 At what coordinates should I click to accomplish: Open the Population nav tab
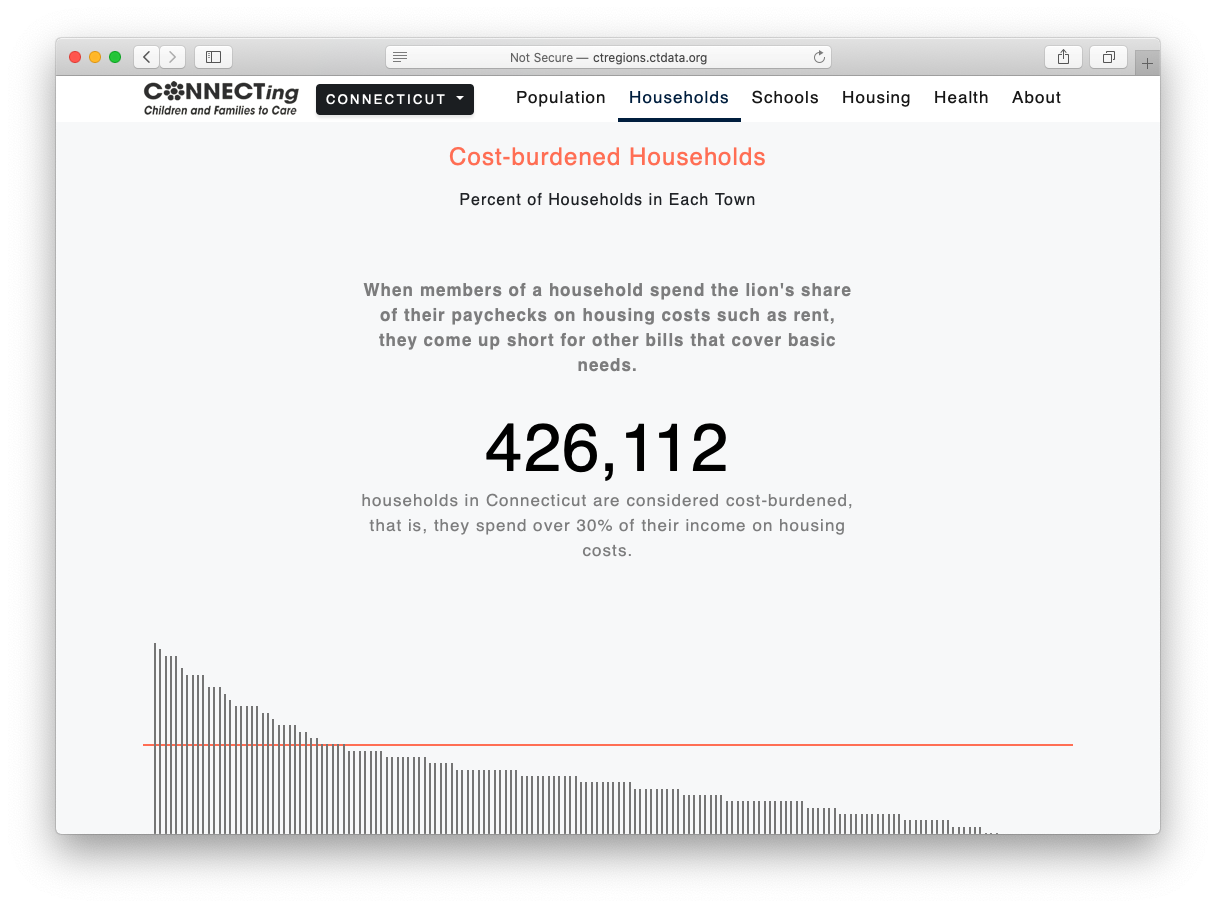561,97
